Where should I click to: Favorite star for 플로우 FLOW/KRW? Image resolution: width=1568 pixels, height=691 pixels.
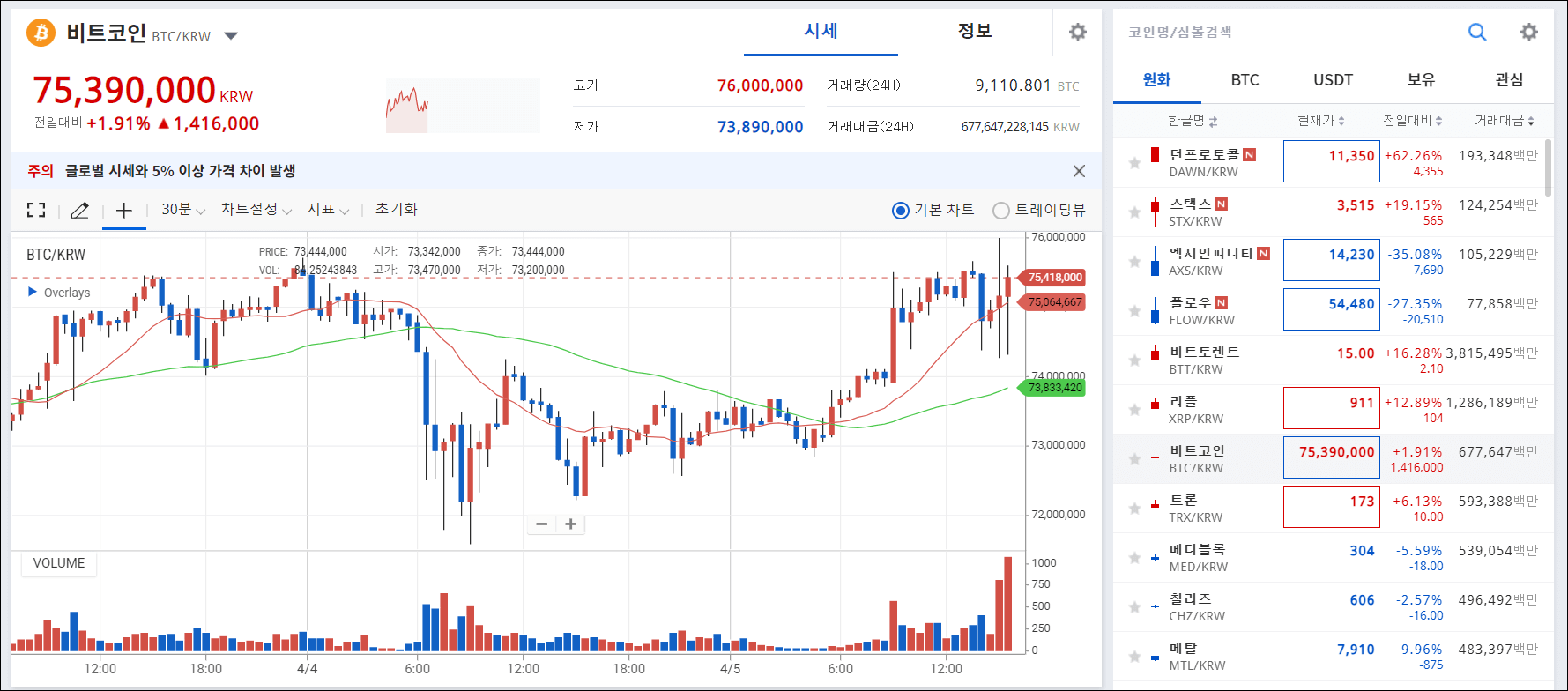1134,311
